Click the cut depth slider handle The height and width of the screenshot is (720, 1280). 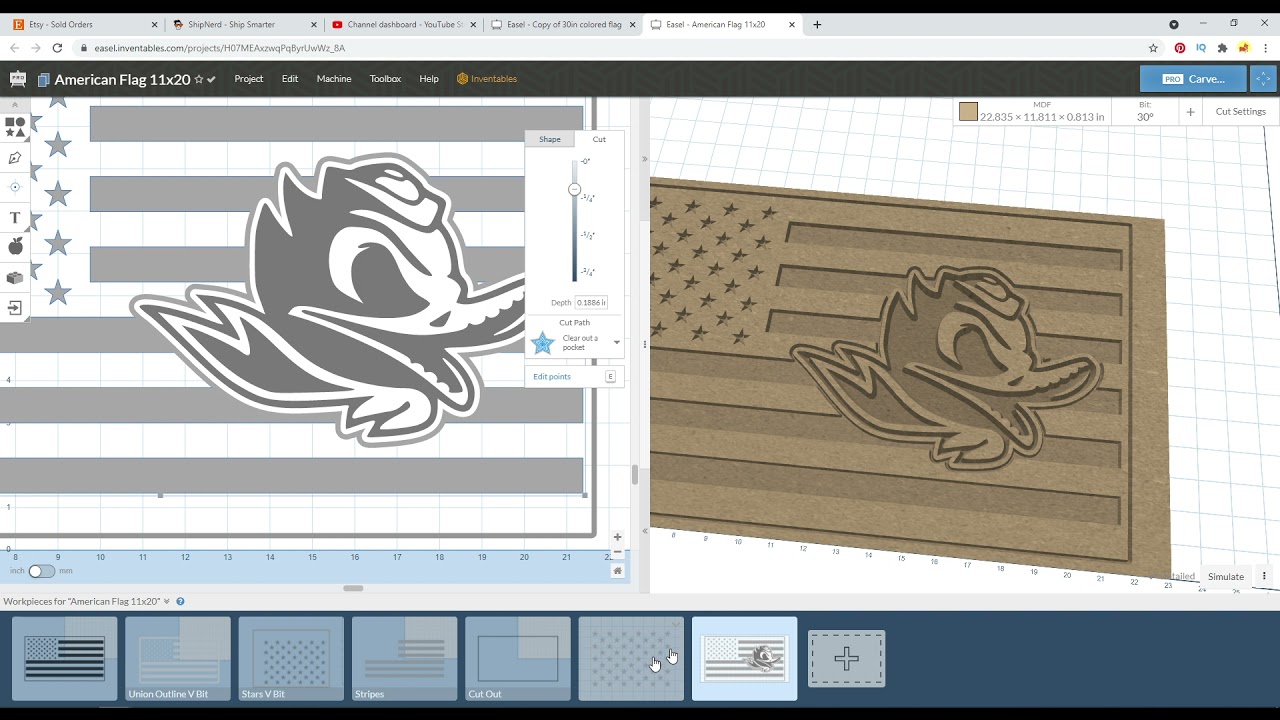(x=575, y=189)
